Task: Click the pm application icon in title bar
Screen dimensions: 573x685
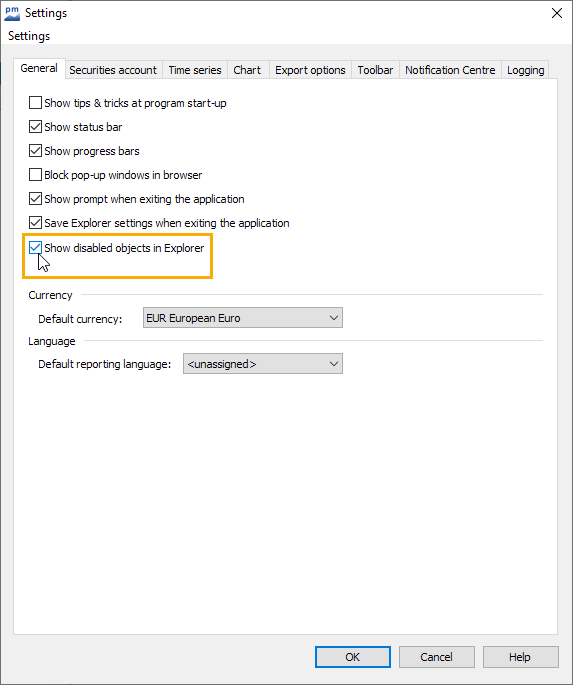Action: (x=12, y=13)
